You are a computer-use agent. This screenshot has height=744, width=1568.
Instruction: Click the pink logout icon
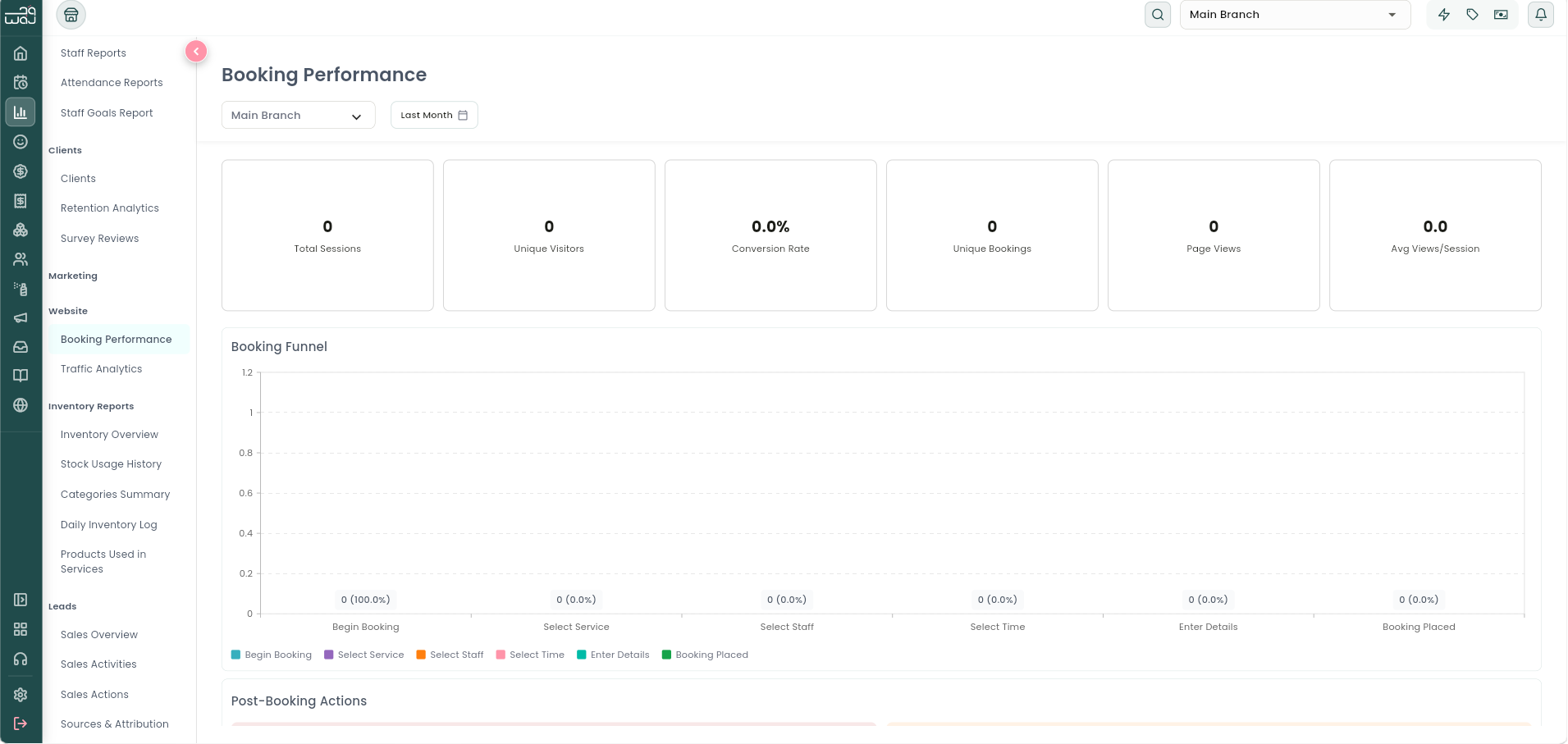[x=21, y=723]
